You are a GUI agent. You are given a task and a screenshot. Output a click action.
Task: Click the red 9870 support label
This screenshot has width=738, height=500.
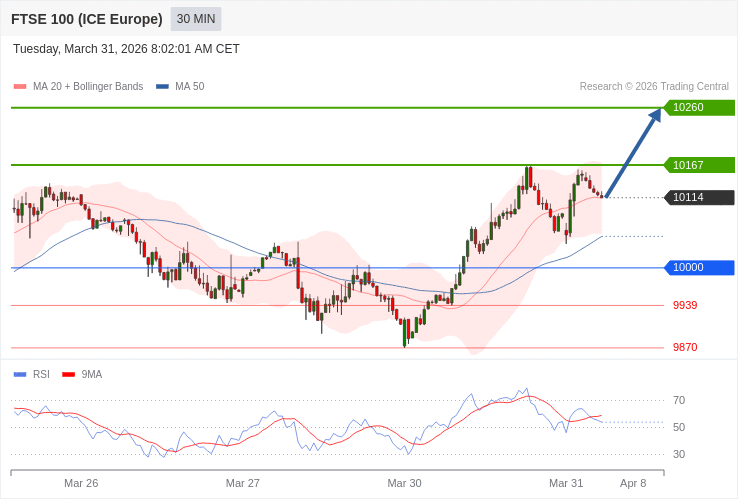tap(685, 347)
